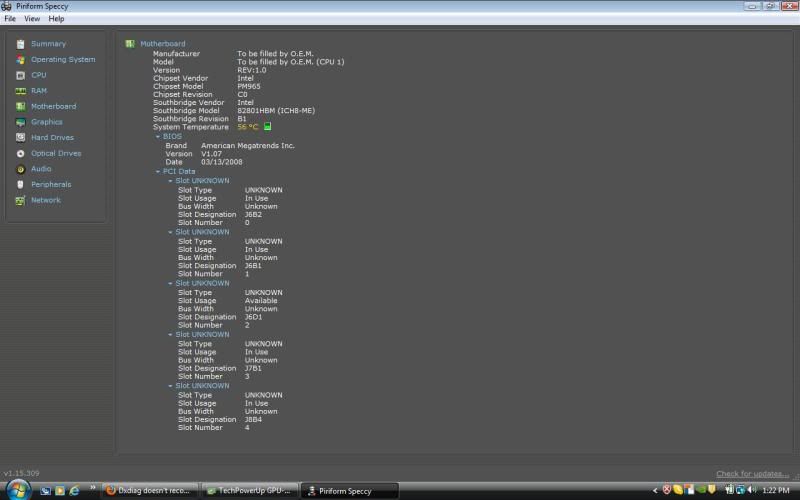Select slot designation value J6D1
Screen dimensions: 800x500
(x=253, y=317)
